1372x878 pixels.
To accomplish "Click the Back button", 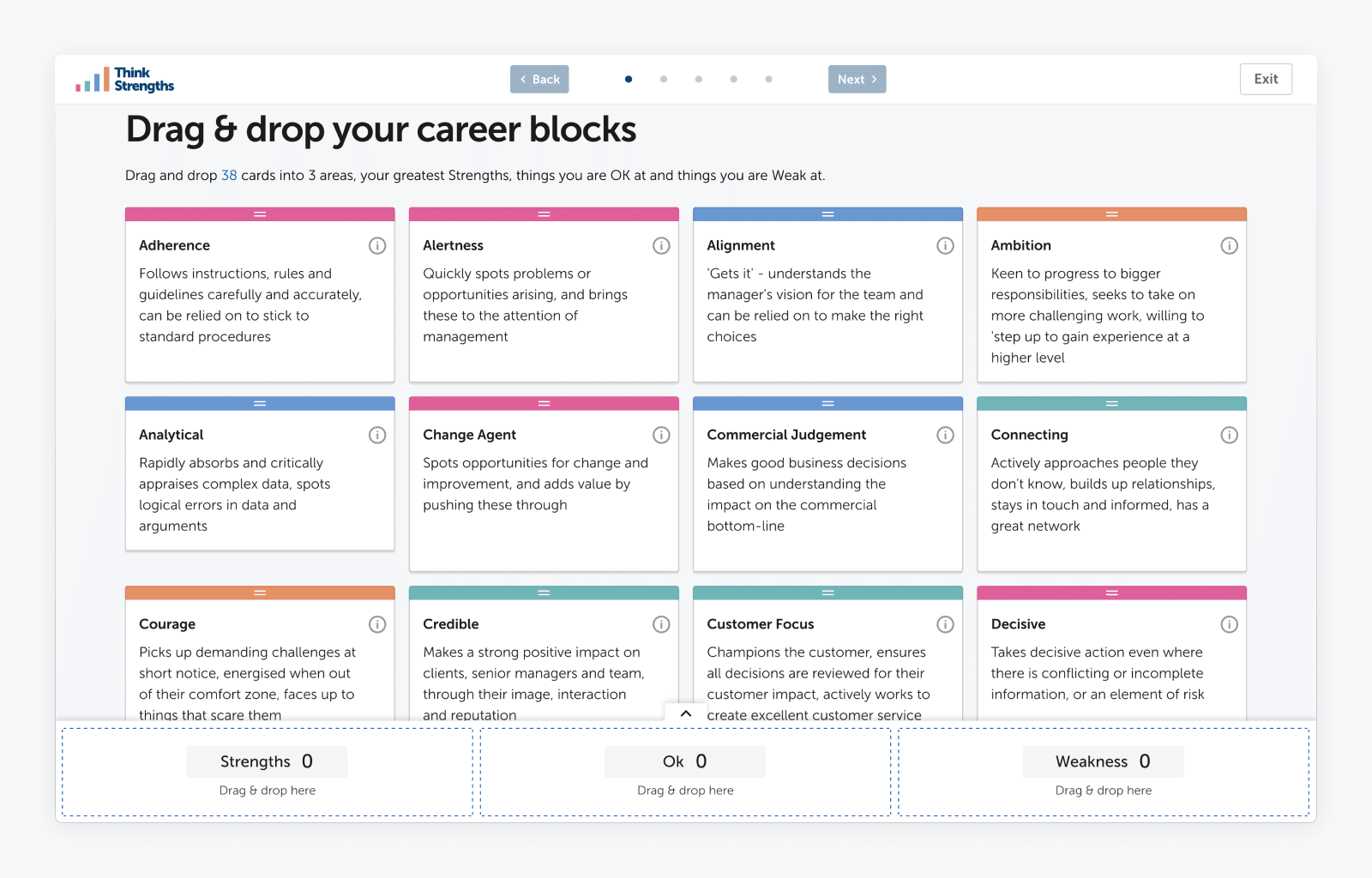I will pos(539,80).
